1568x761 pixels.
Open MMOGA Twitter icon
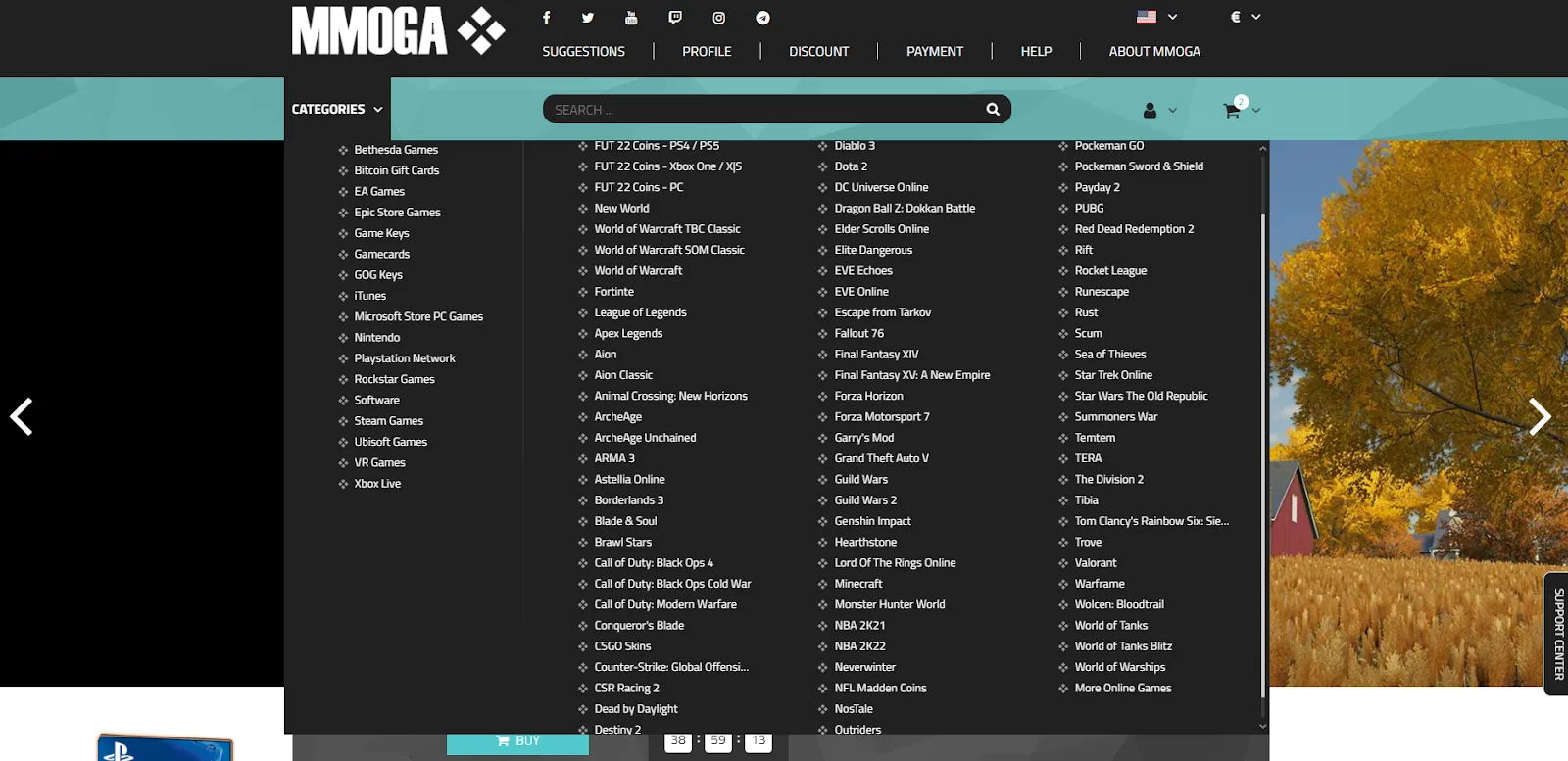pos(587,17)
